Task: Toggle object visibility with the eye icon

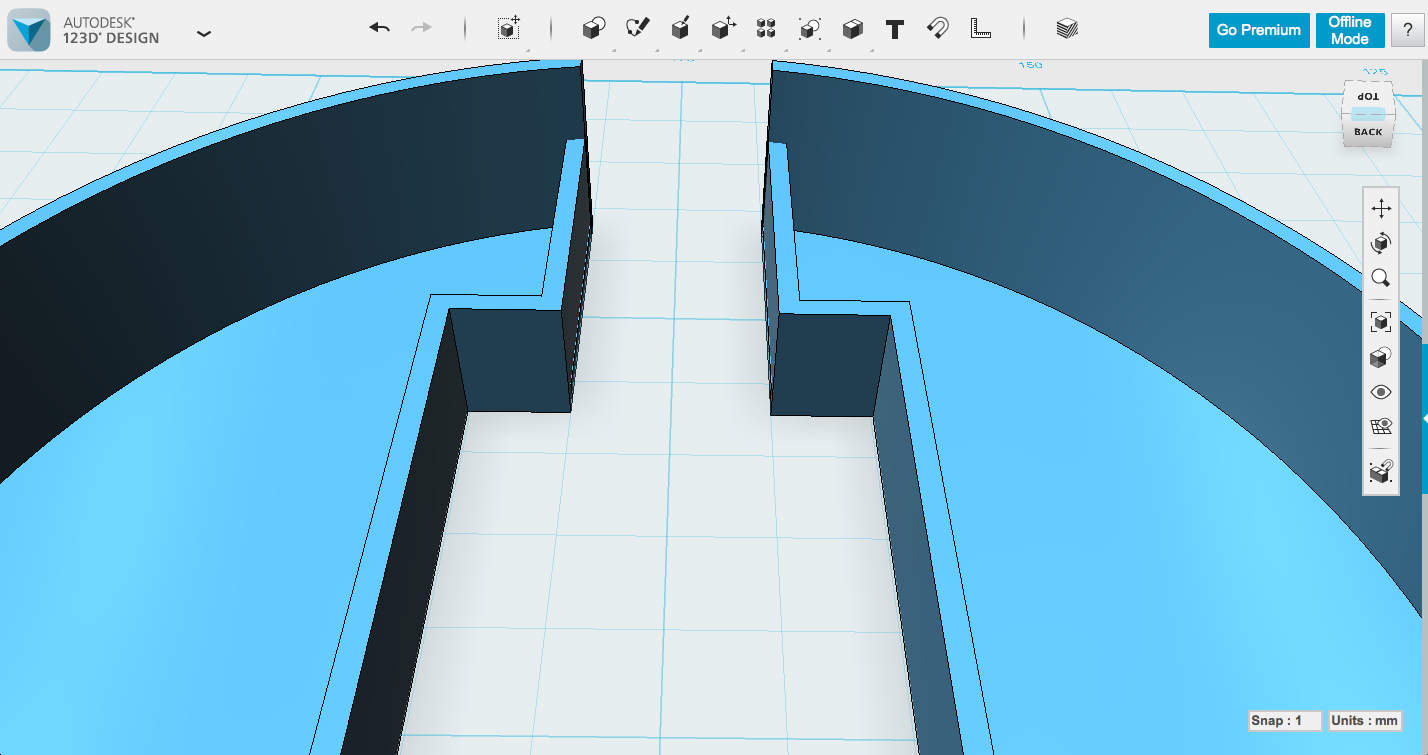Action: point(1381,392)
